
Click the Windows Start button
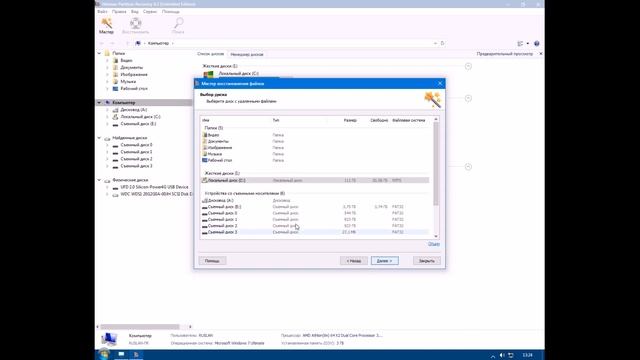(x=104, y=354)
